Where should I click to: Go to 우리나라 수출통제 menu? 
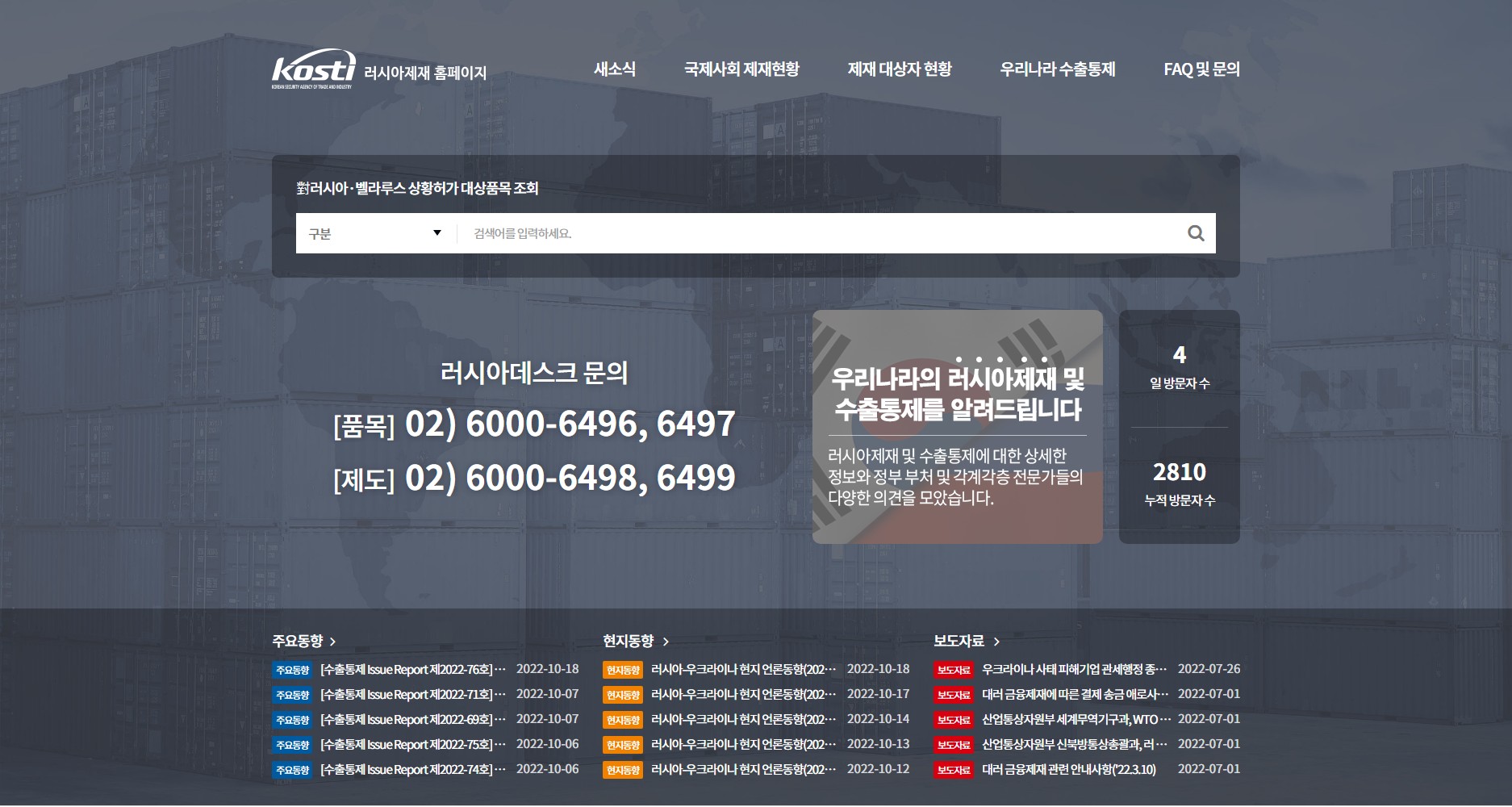[1057, 69]
